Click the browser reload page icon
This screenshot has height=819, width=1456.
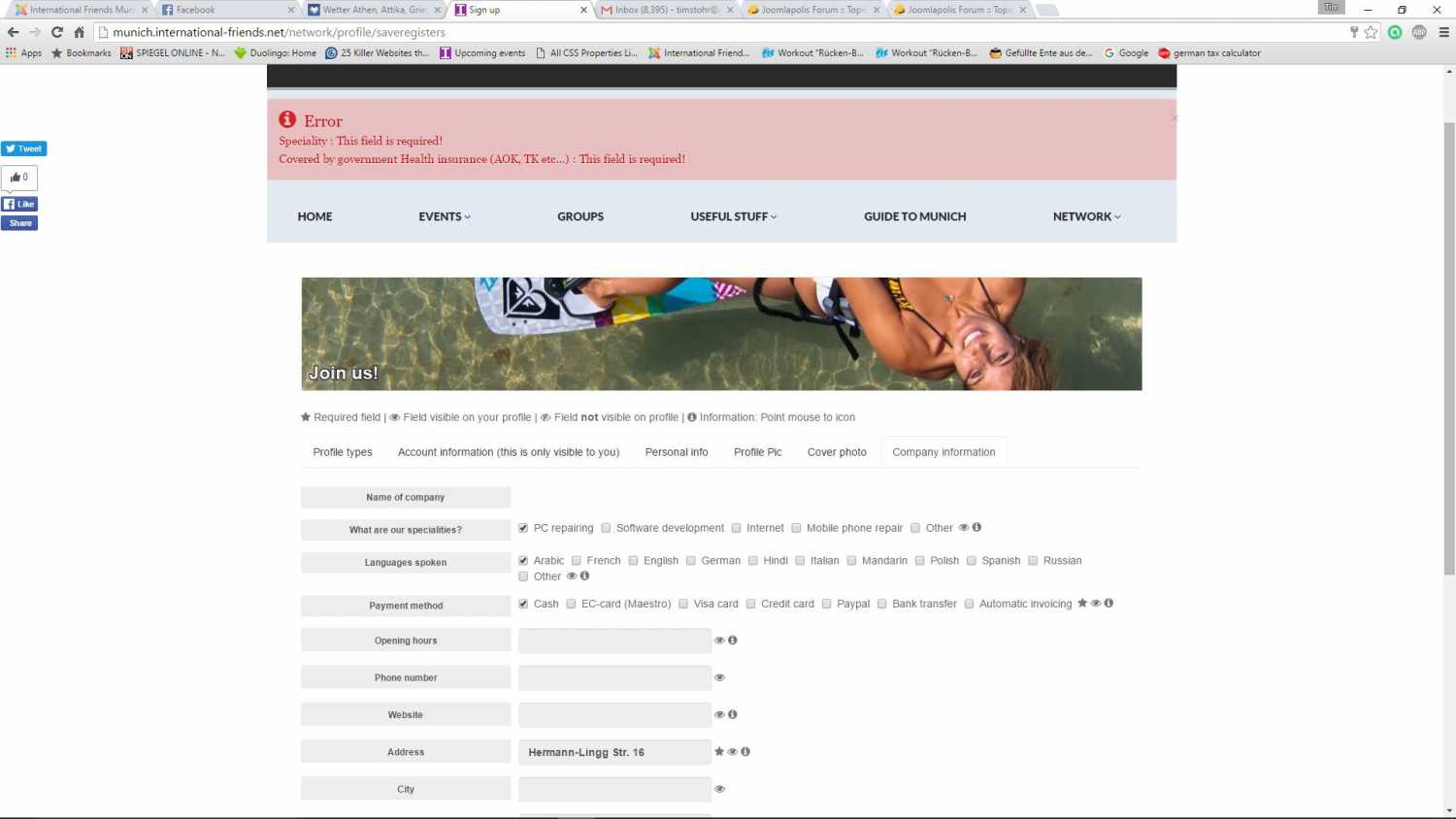(57, 32)
